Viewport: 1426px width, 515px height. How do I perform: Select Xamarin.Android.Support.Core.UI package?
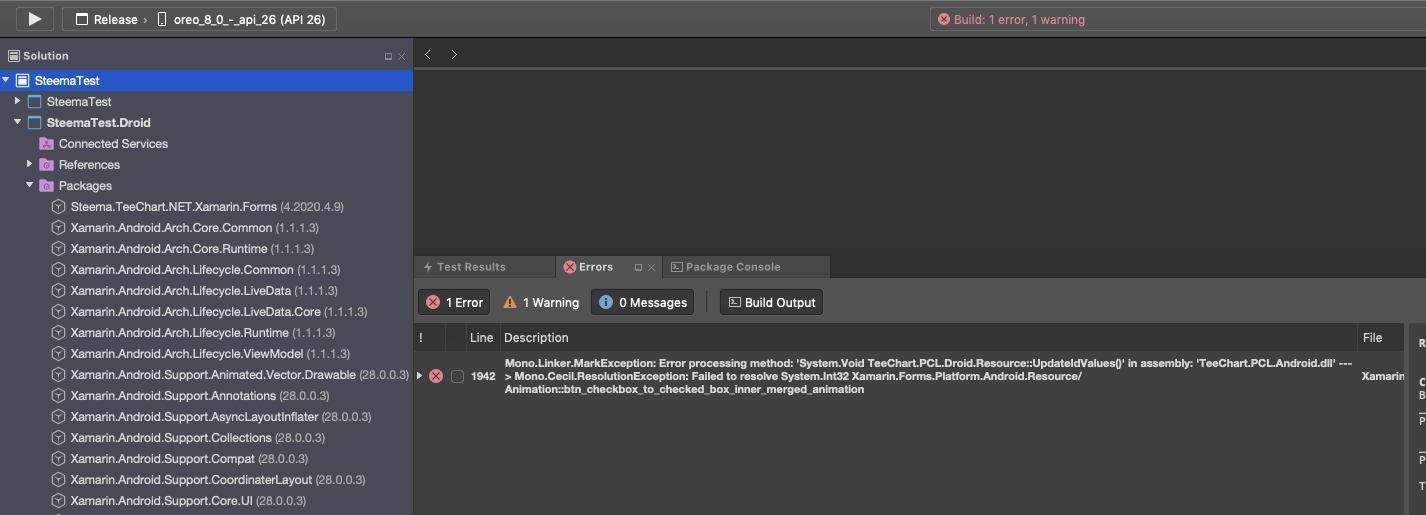(189, 501)
